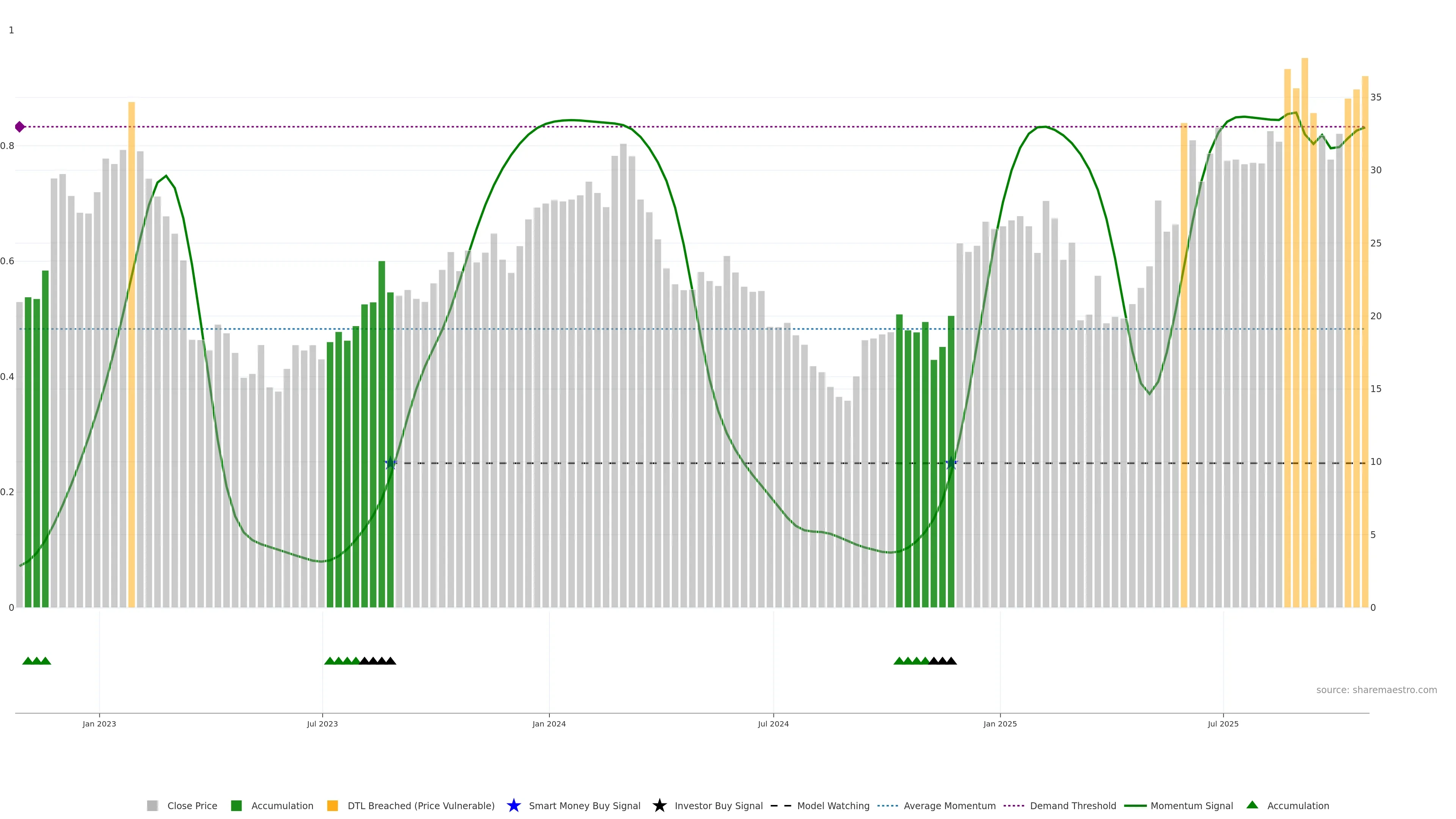
Task: Click the green Momentum Signal legend line
Action: [x=1135, y=805]
